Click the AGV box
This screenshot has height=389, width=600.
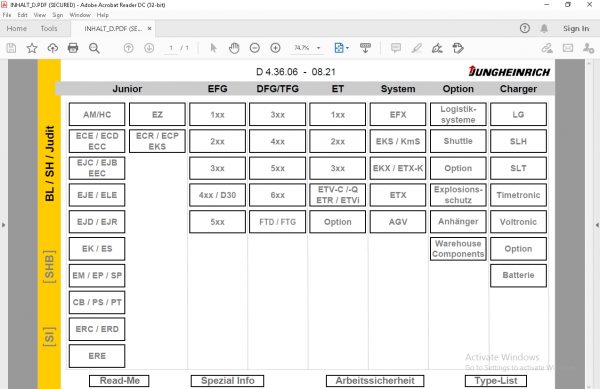click(398, 221)
